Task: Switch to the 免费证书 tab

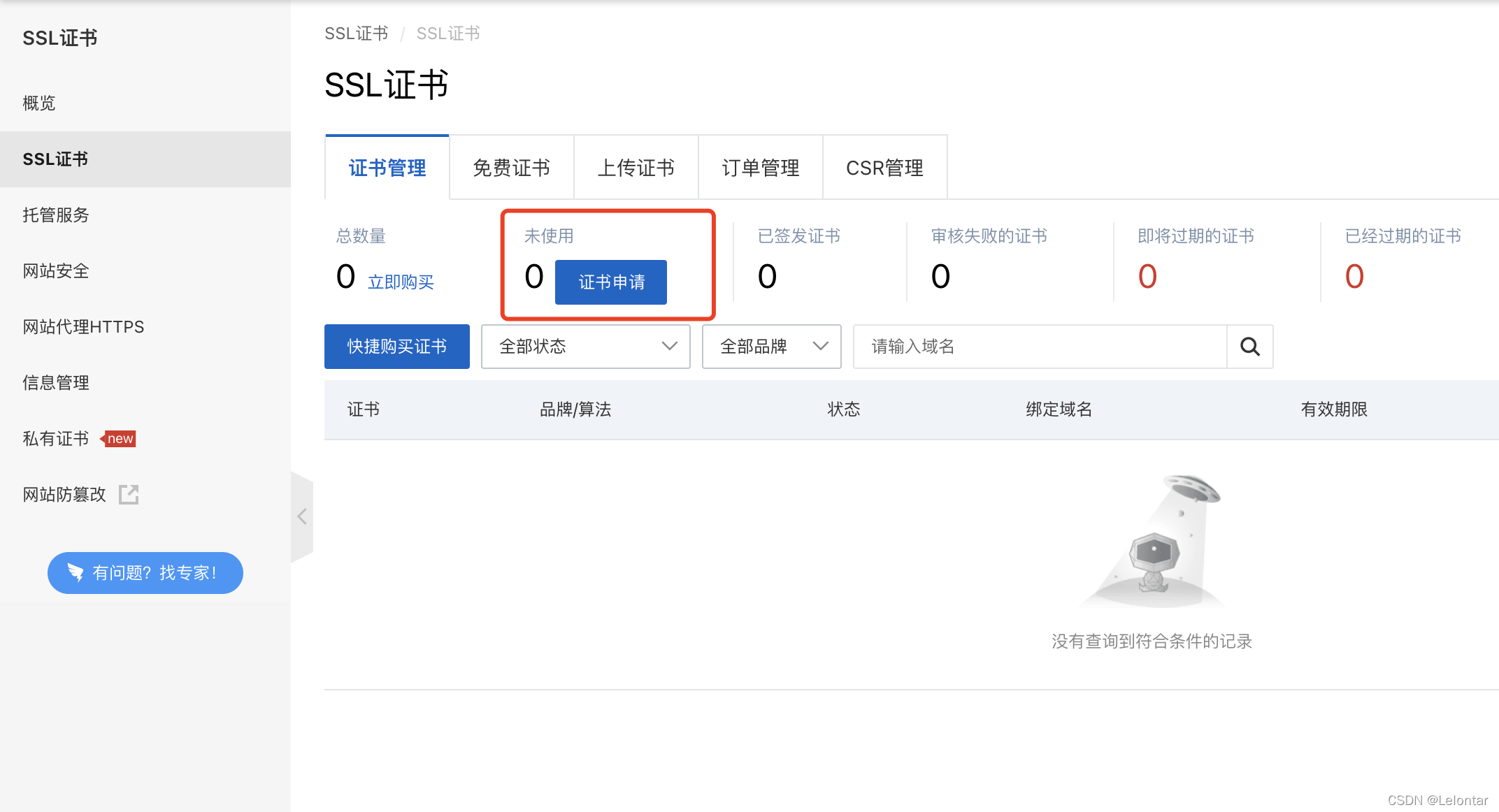Action: 511,168
